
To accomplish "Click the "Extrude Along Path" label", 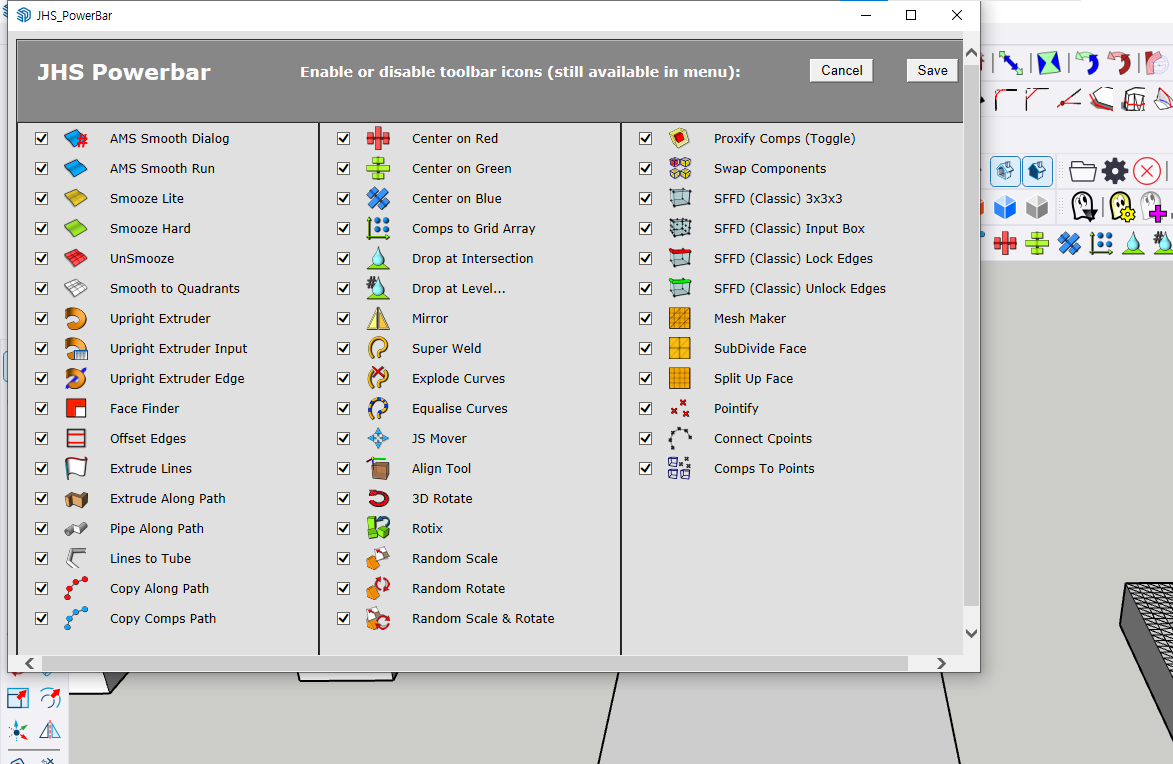I will (x=168, y=498).
